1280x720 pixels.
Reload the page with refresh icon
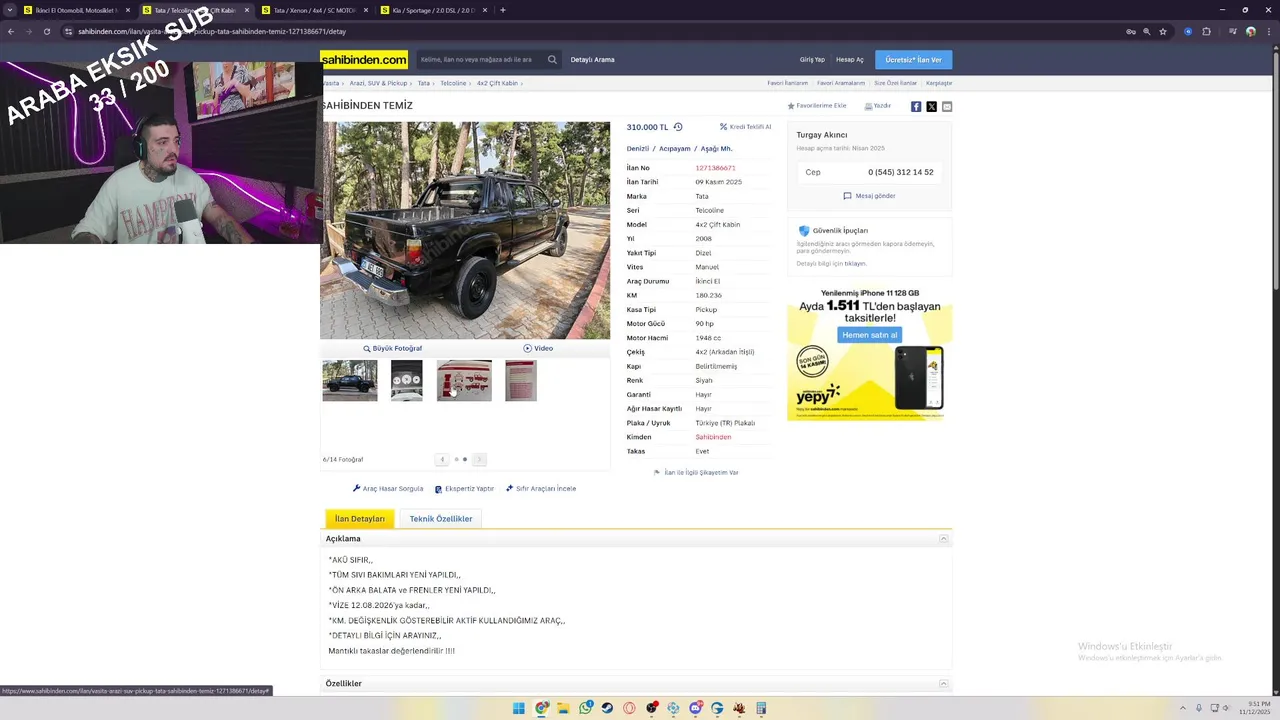[x=46, y=31]
